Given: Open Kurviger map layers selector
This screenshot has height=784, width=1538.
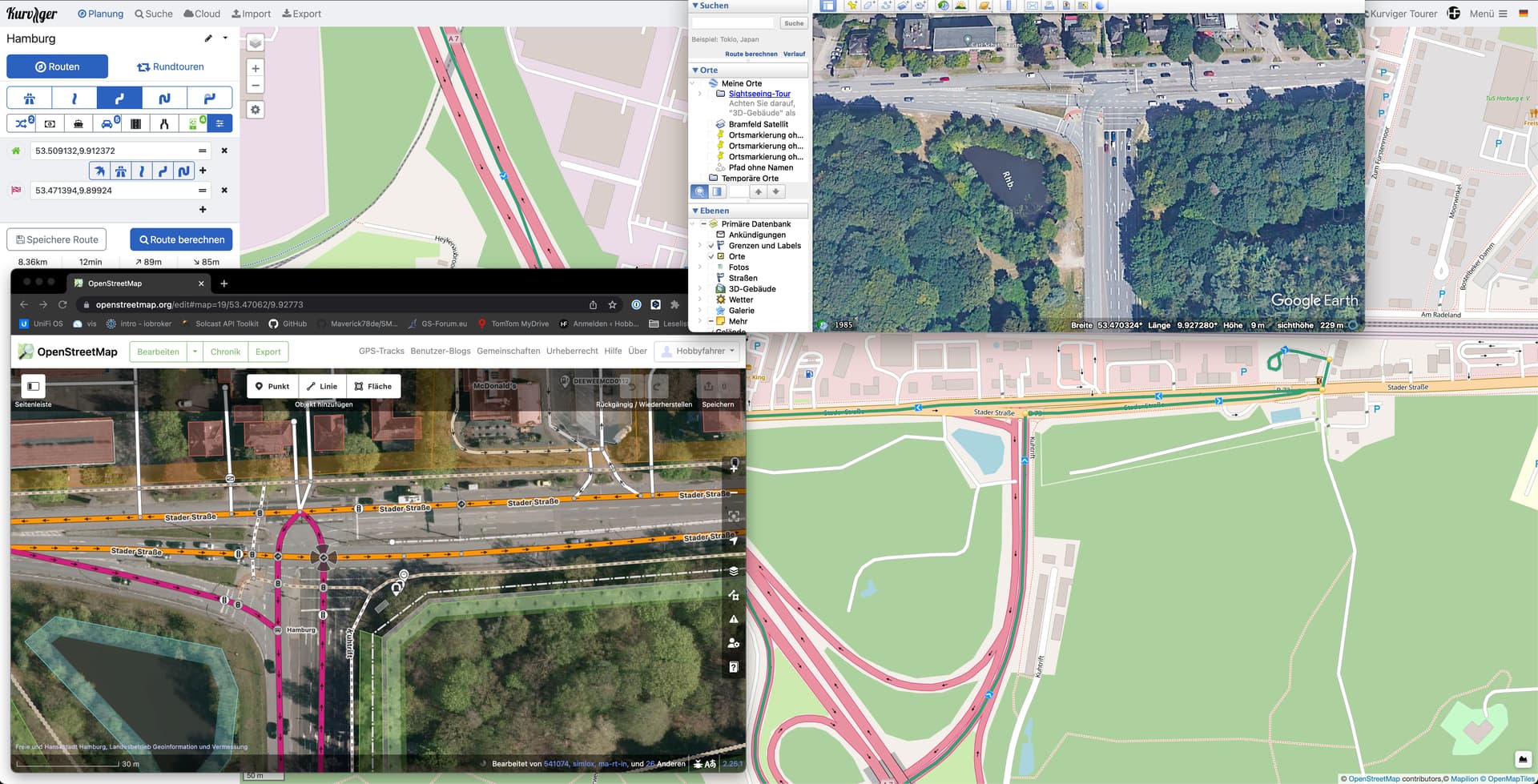Looking at the screenshot, I should click(x=255, y=42).
